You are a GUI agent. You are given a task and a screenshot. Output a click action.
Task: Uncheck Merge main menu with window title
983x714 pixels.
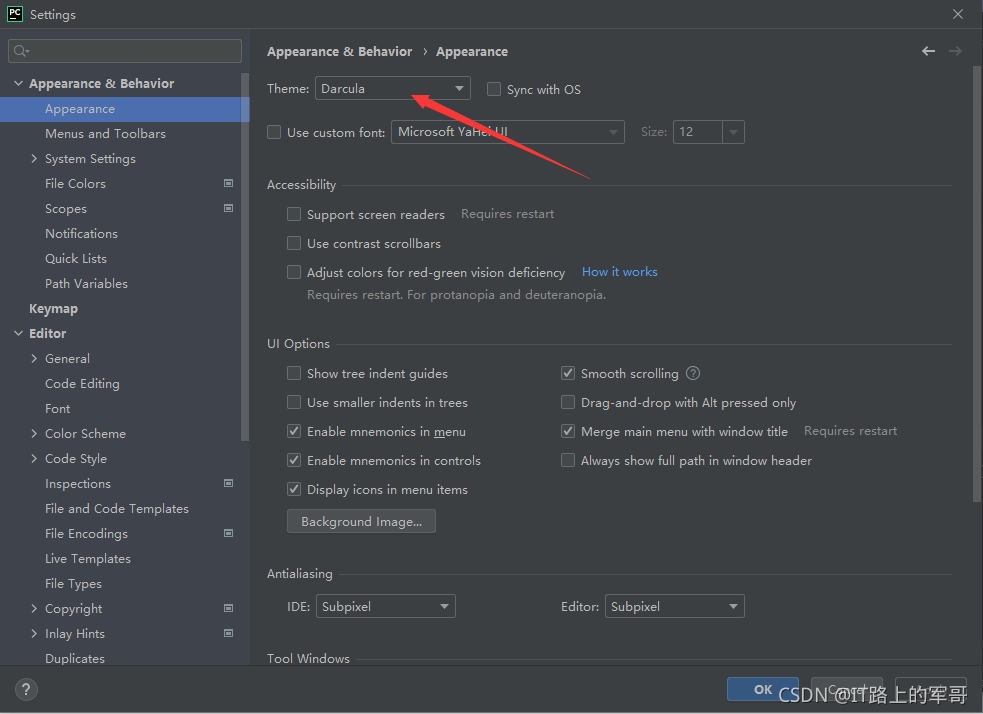[x=568, y=431]
